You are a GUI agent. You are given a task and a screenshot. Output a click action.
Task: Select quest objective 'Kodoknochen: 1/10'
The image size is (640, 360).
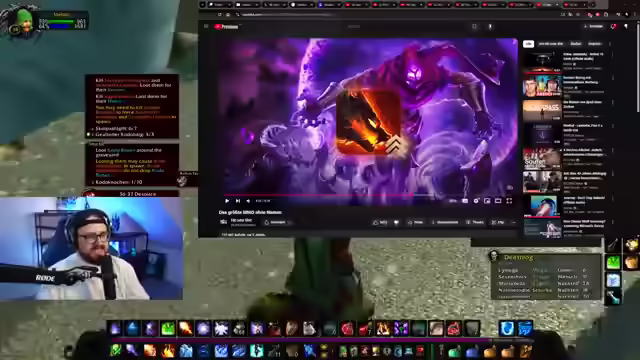point(119,182)
